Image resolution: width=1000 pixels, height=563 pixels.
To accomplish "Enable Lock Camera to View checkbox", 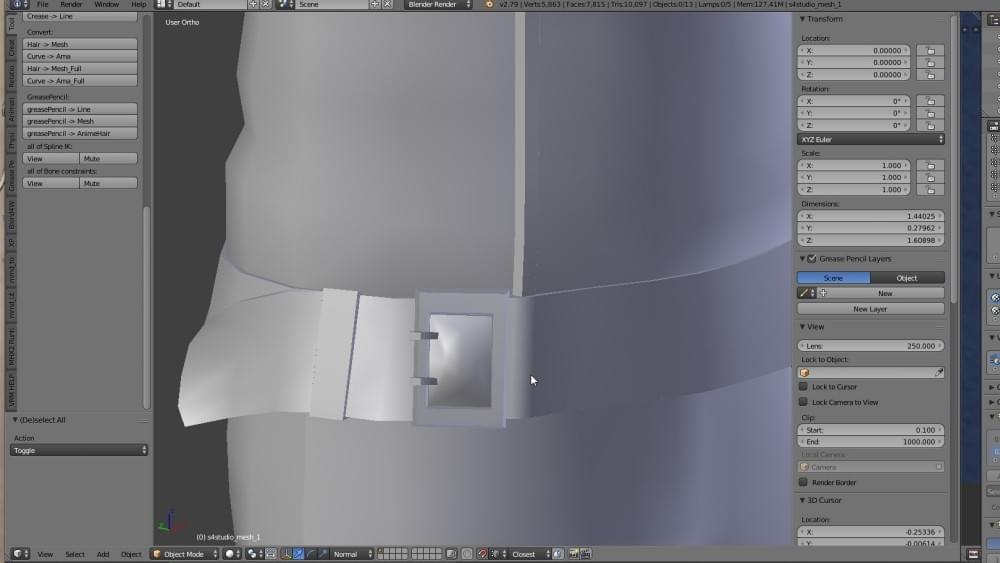I will coord(803,402).
